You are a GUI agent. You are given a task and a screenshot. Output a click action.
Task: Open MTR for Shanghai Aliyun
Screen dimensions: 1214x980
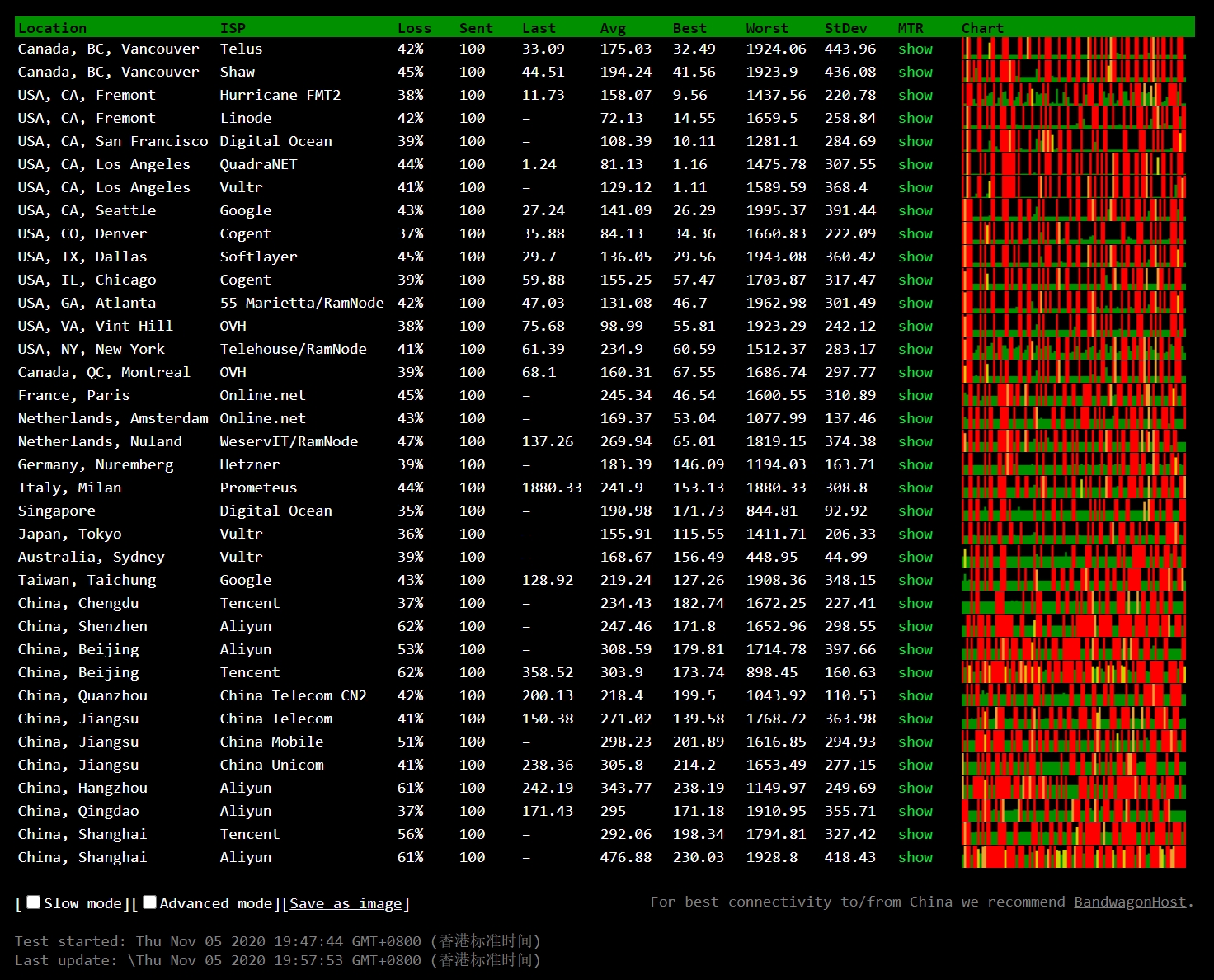click(x=915, y=857)
